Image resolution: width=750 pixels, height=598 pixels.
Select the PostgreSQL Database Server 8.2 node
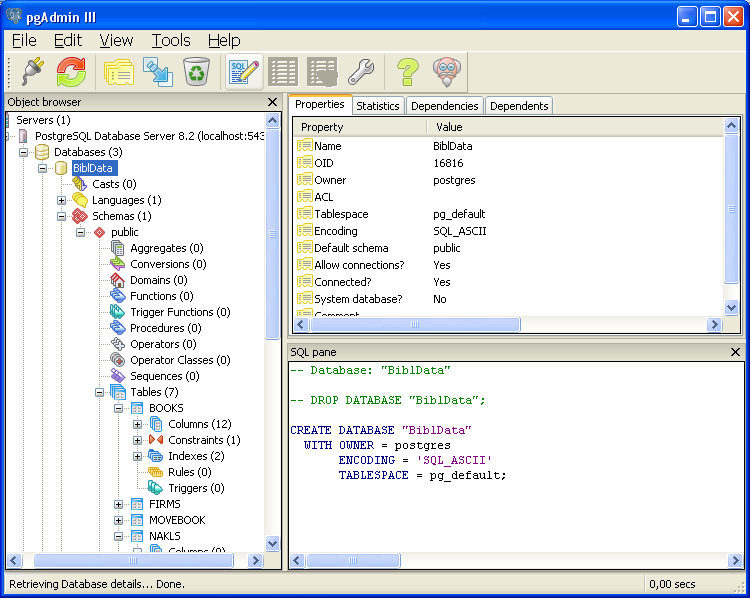(149, 136)
